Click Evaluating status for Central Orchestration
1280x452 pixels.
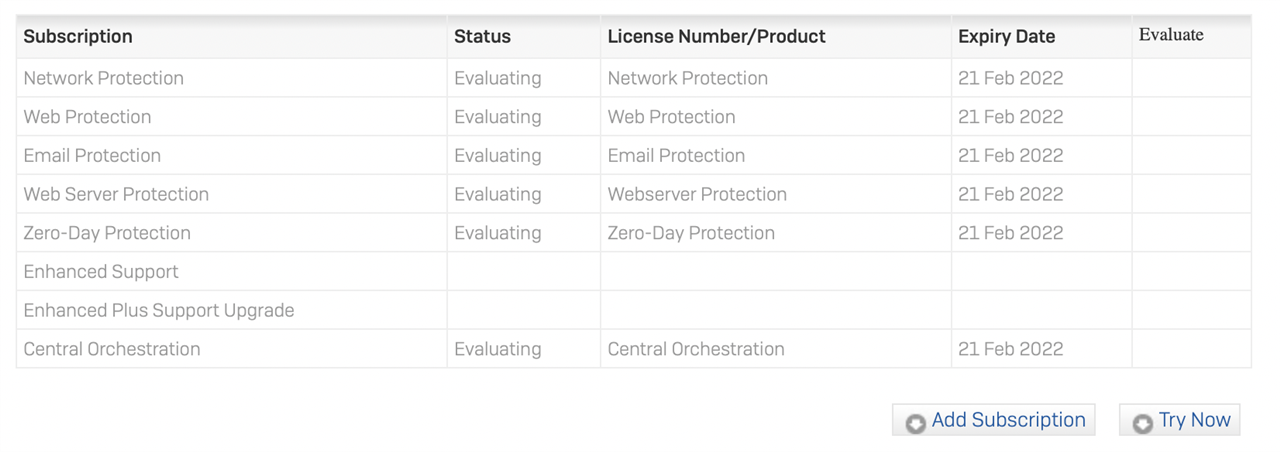click(x=497, y=349)
